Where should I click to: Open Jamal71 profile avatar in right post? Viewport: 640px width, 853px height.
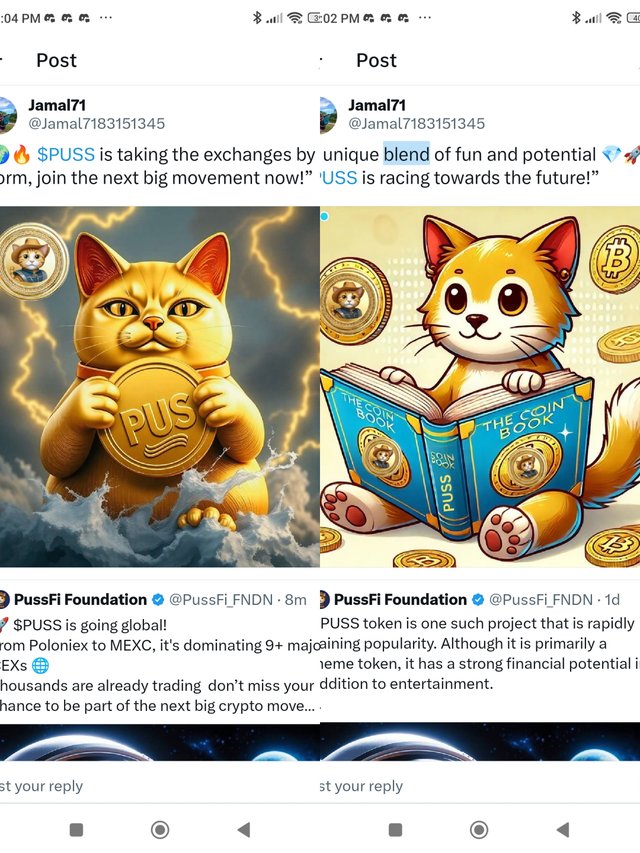tap(328, 115)
